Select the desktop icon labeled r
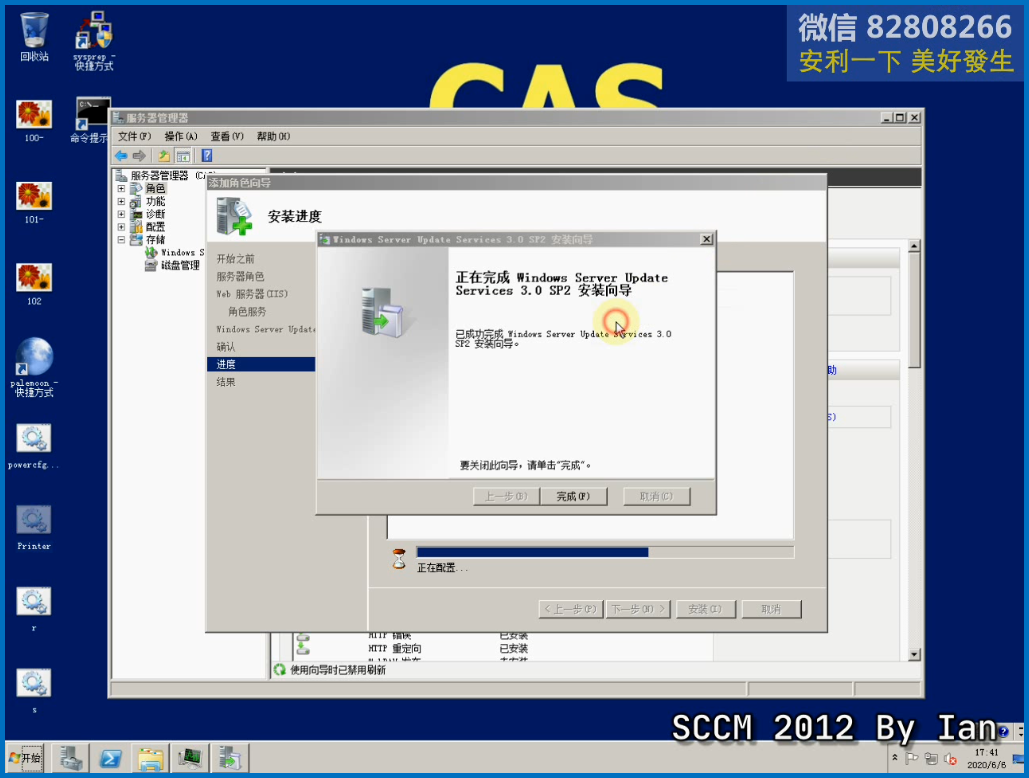Image resolution: width=1029 pixels, height=778 pixels. (x=33, y=609)
